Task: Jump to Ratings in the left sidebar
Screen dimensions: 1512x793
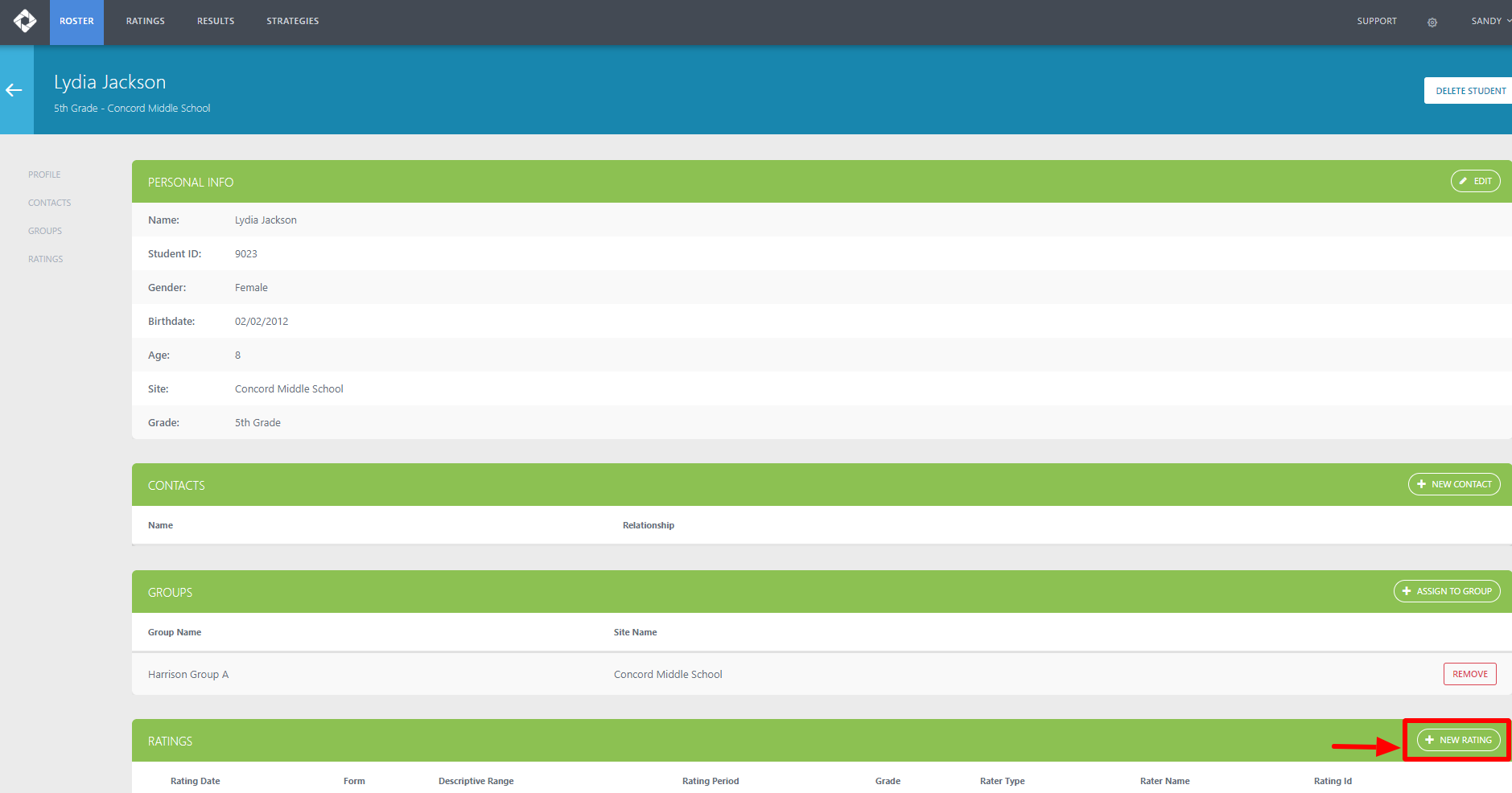Action: point(46,259)
